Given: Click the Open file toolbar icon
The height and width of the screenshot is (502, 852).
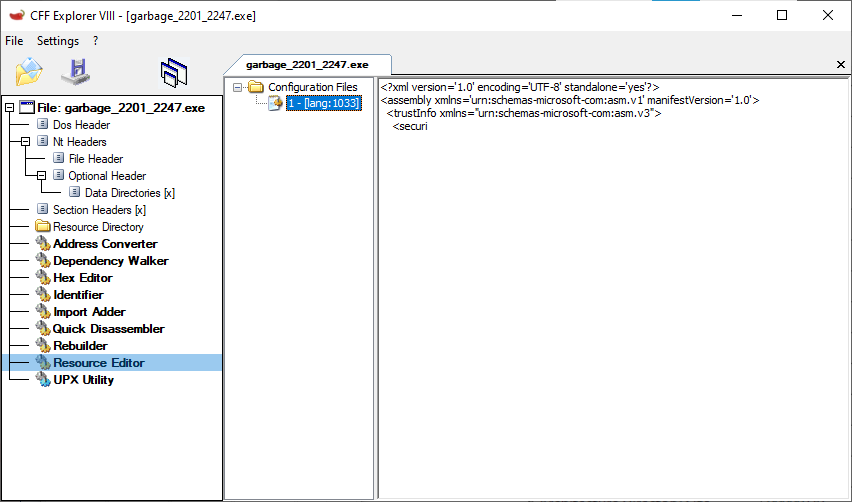Looking at the screenshot, I should [x=30, y=73].
